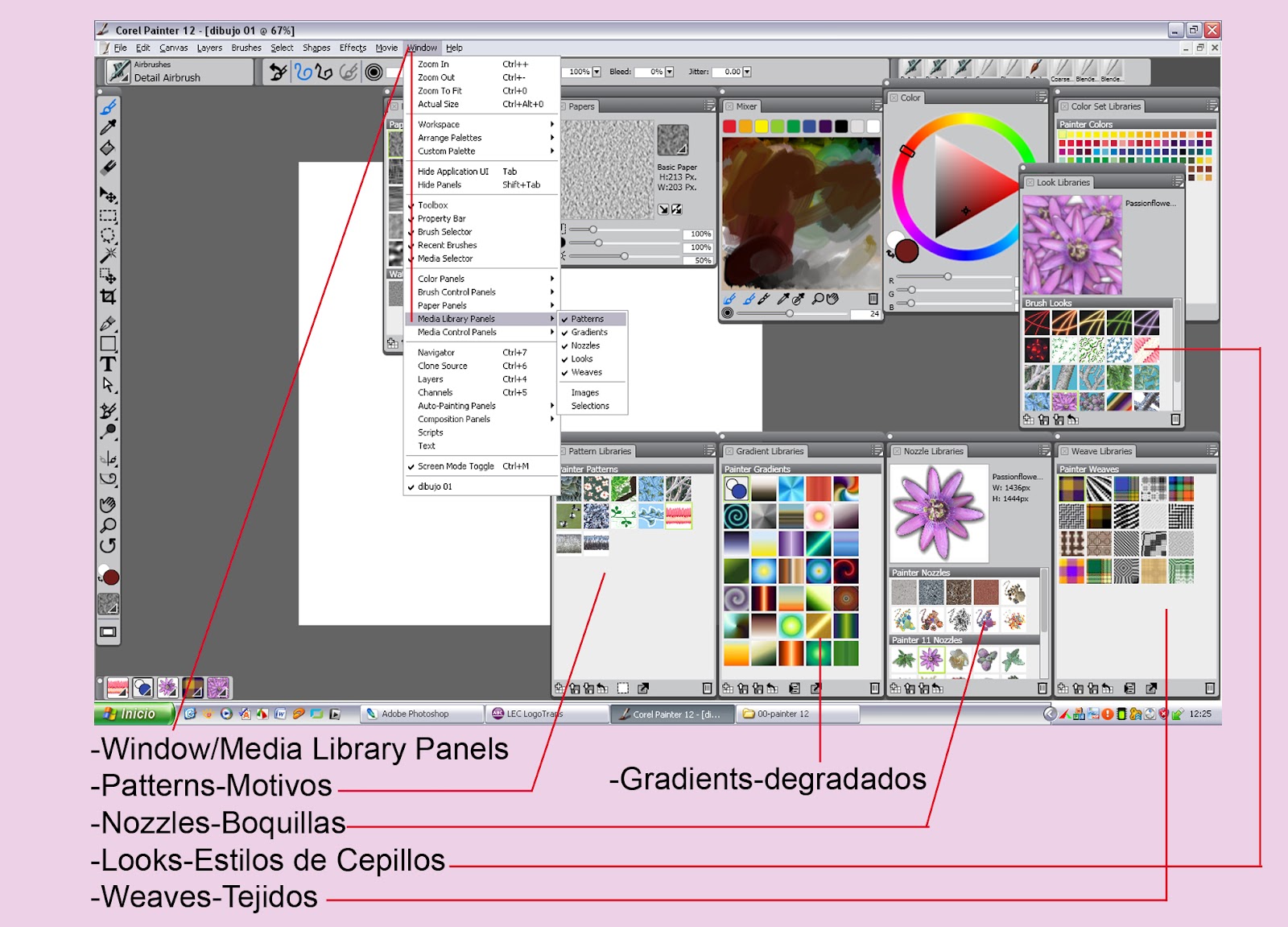The height and width of the screenshot is (927, 1288).
Task: Uncheck Looks in the Media Library submenu
Action: tap(593, 359)
